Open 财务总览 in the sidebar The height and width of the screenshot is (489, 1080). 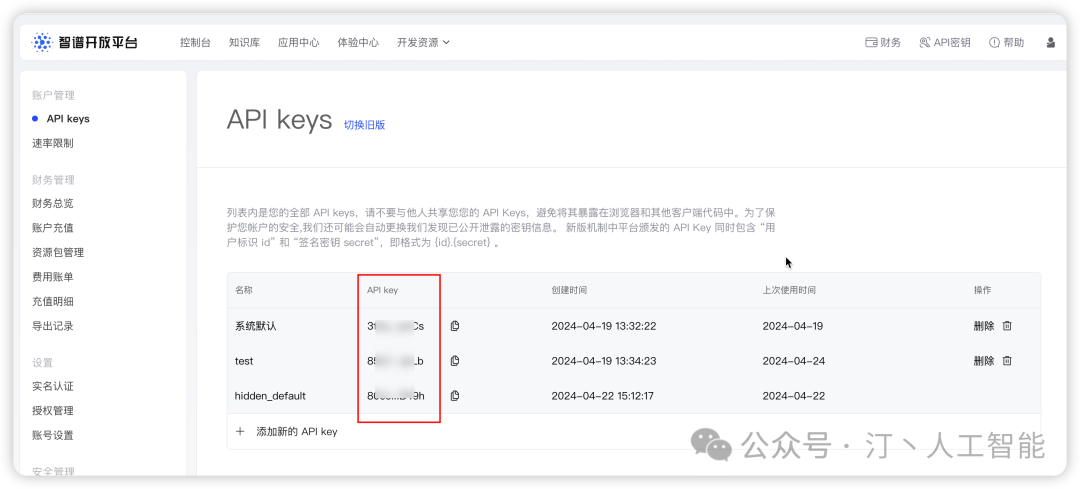click(x=52, y=203)
